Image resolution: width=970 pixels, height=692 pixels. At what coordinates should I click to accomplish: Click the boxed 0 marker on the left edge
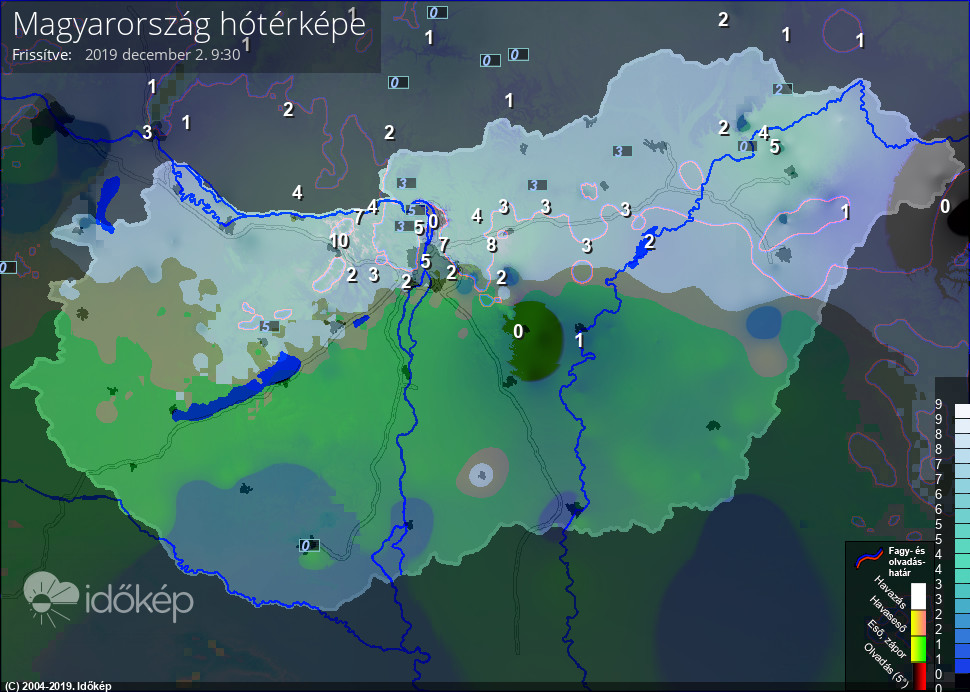[5, 266]
